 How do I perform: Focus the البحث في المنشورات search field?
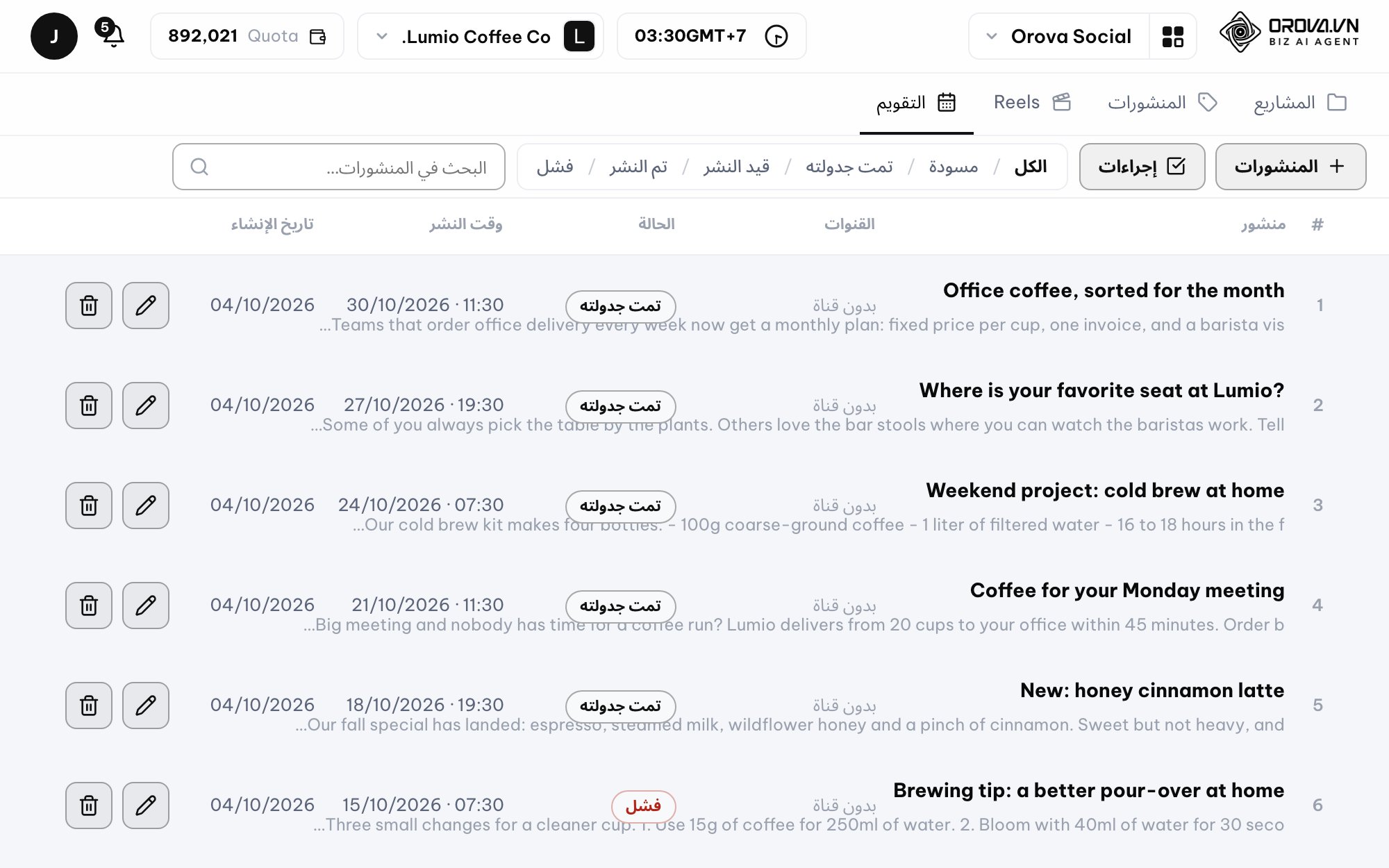point(339,167)
